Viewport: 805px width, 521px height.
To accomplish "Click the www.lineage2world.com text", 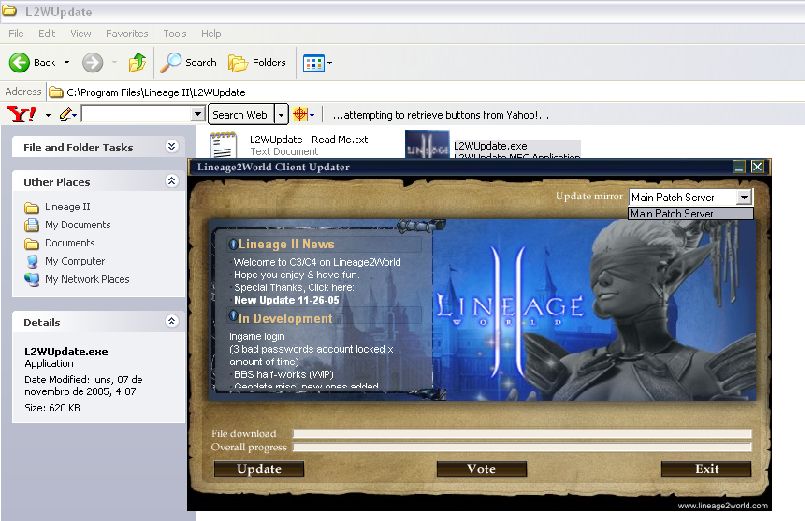I will point(722,506).
